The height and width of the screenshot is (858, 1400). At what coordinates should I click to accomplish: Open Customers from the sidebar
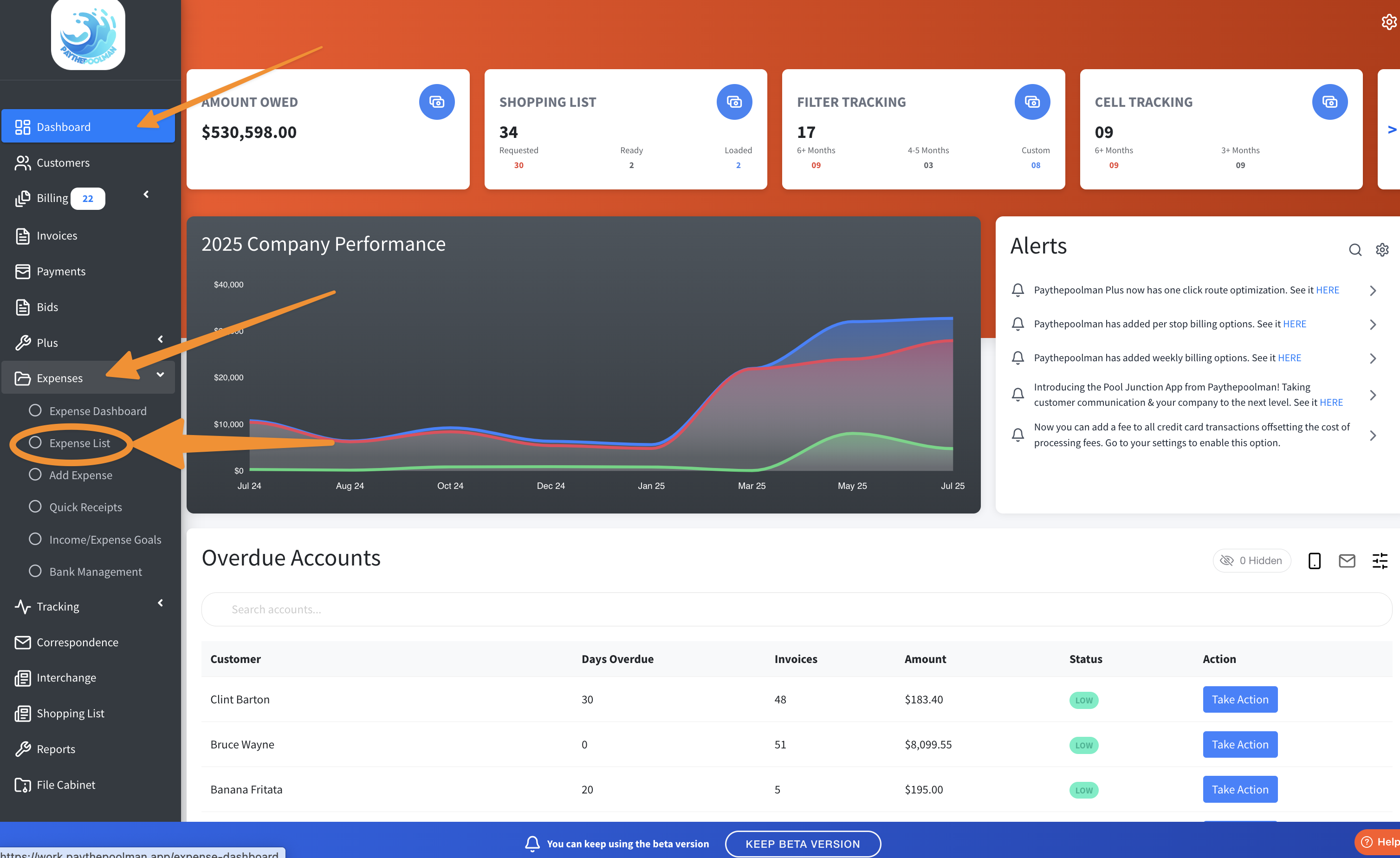point(63,162)
